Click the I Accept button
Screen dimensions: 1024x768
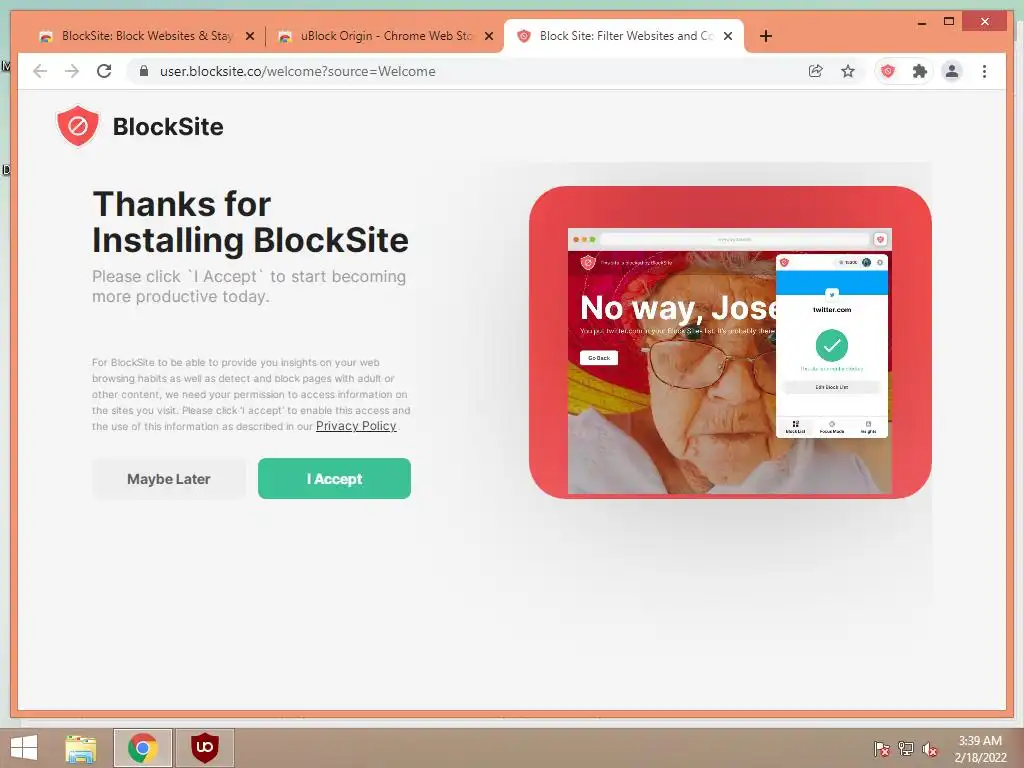[x=334, y=479]
